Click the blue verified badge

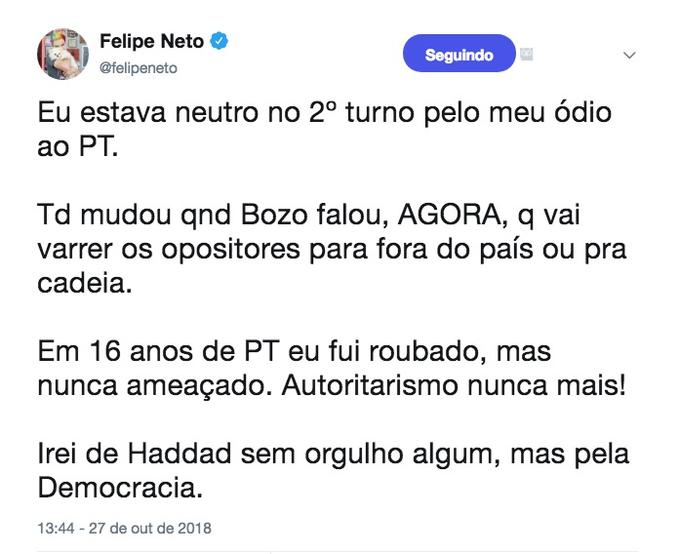pyautogui.click(x=220, y=42)
